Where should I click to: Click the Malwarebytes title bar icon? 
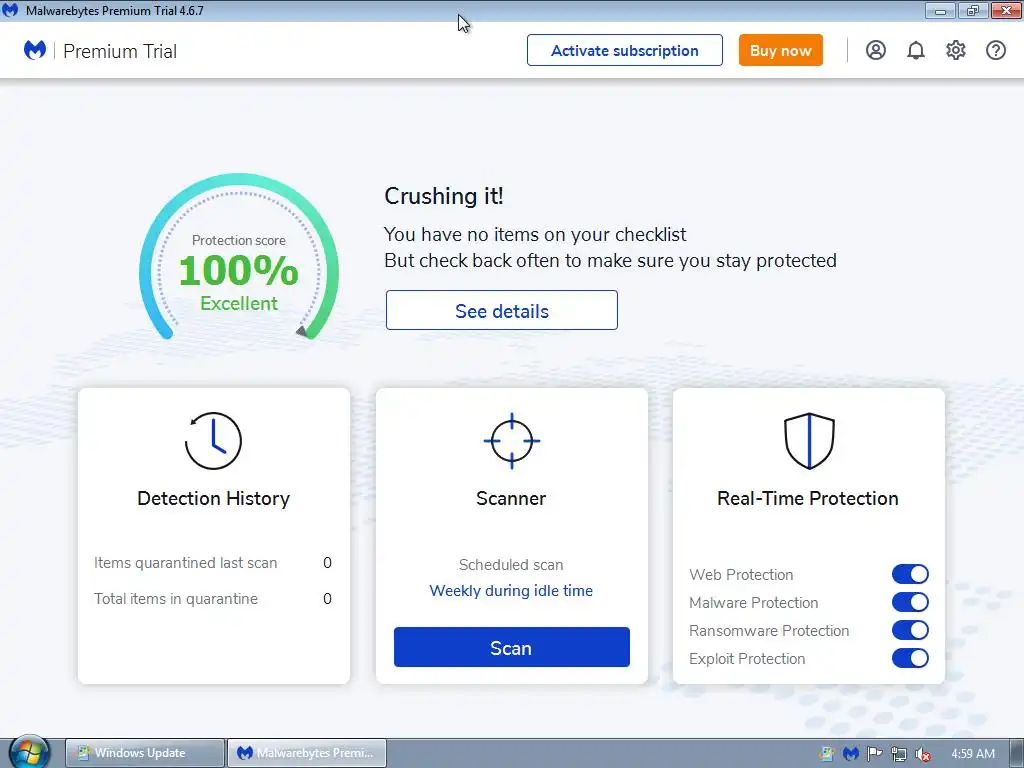click(x=10, y=10)
